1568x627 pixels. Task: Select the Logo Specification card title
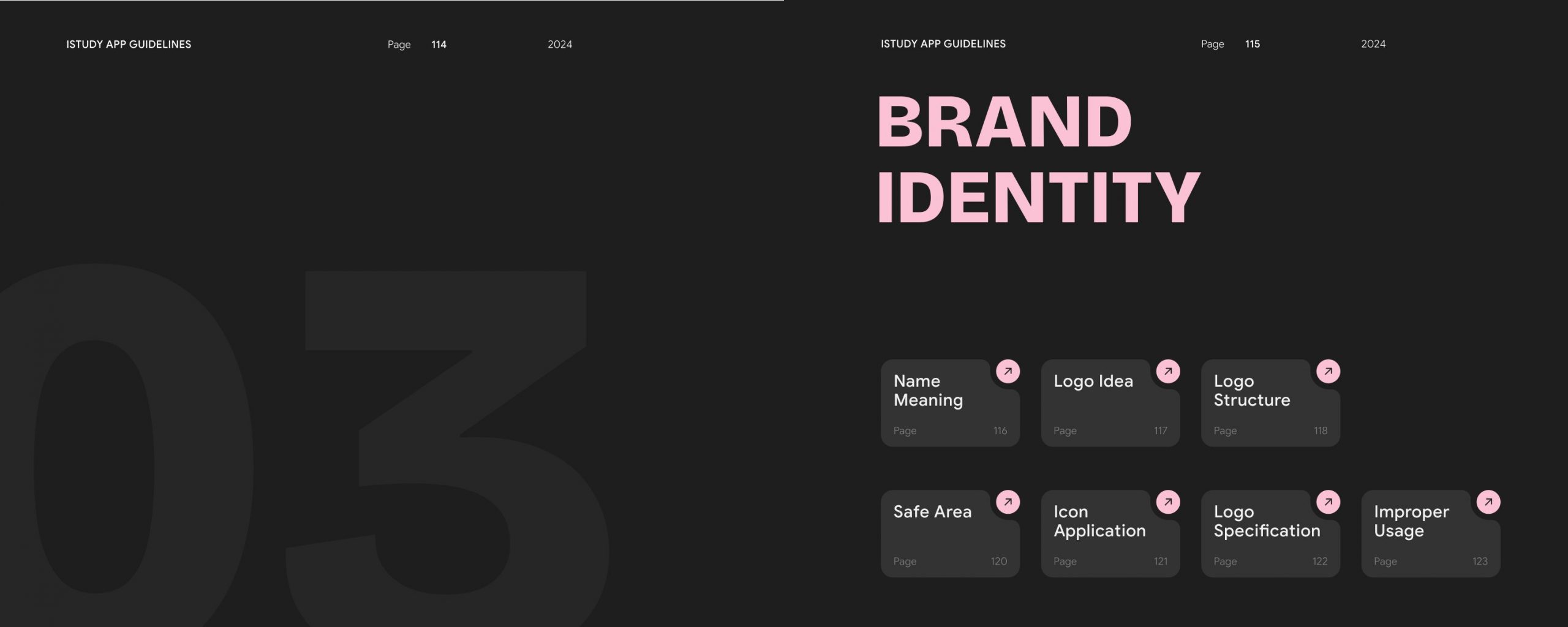coord(1267,521)
